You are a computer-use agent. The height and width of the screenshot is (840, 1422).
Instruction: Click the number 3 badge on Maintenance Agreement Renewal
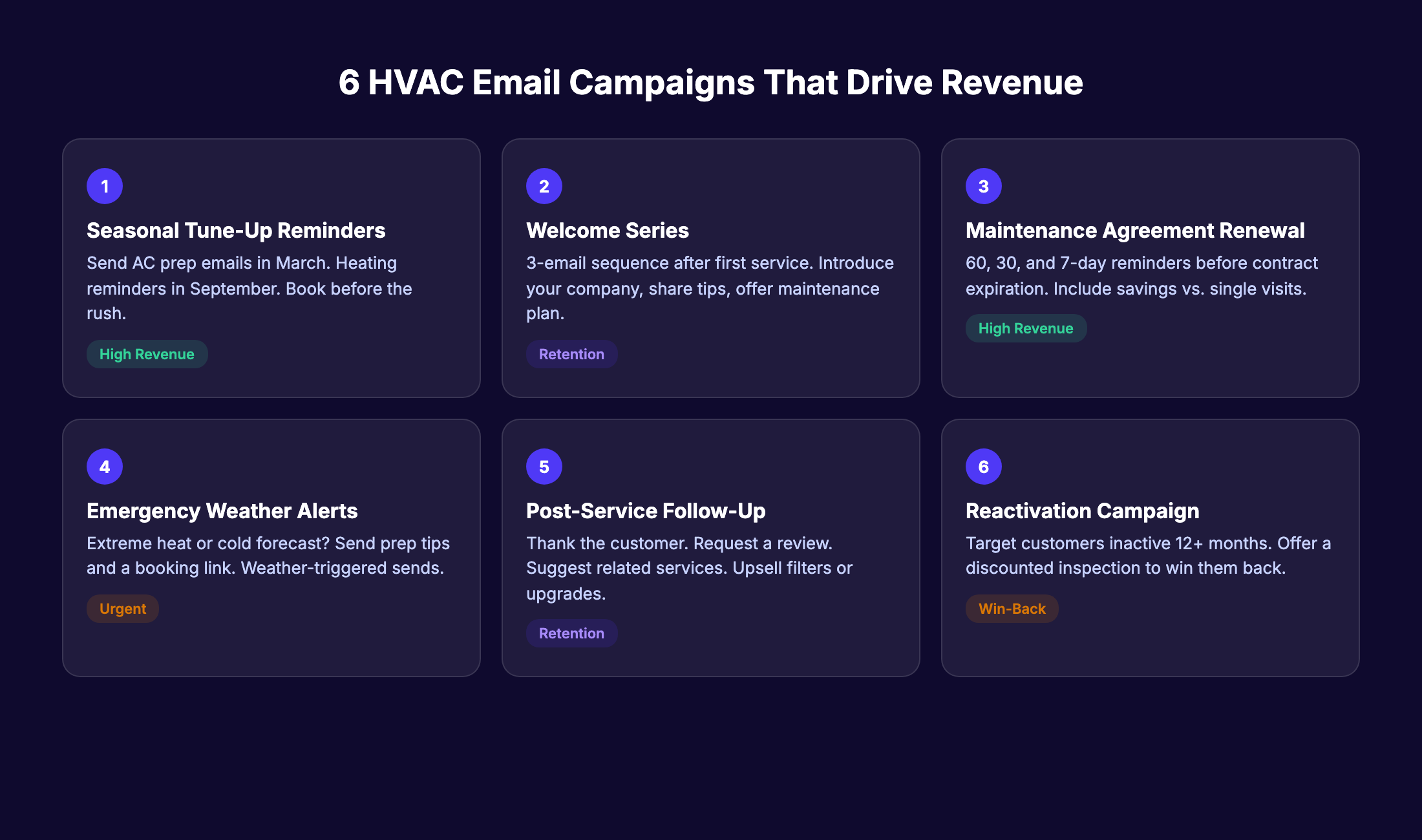tap(983, 185)
